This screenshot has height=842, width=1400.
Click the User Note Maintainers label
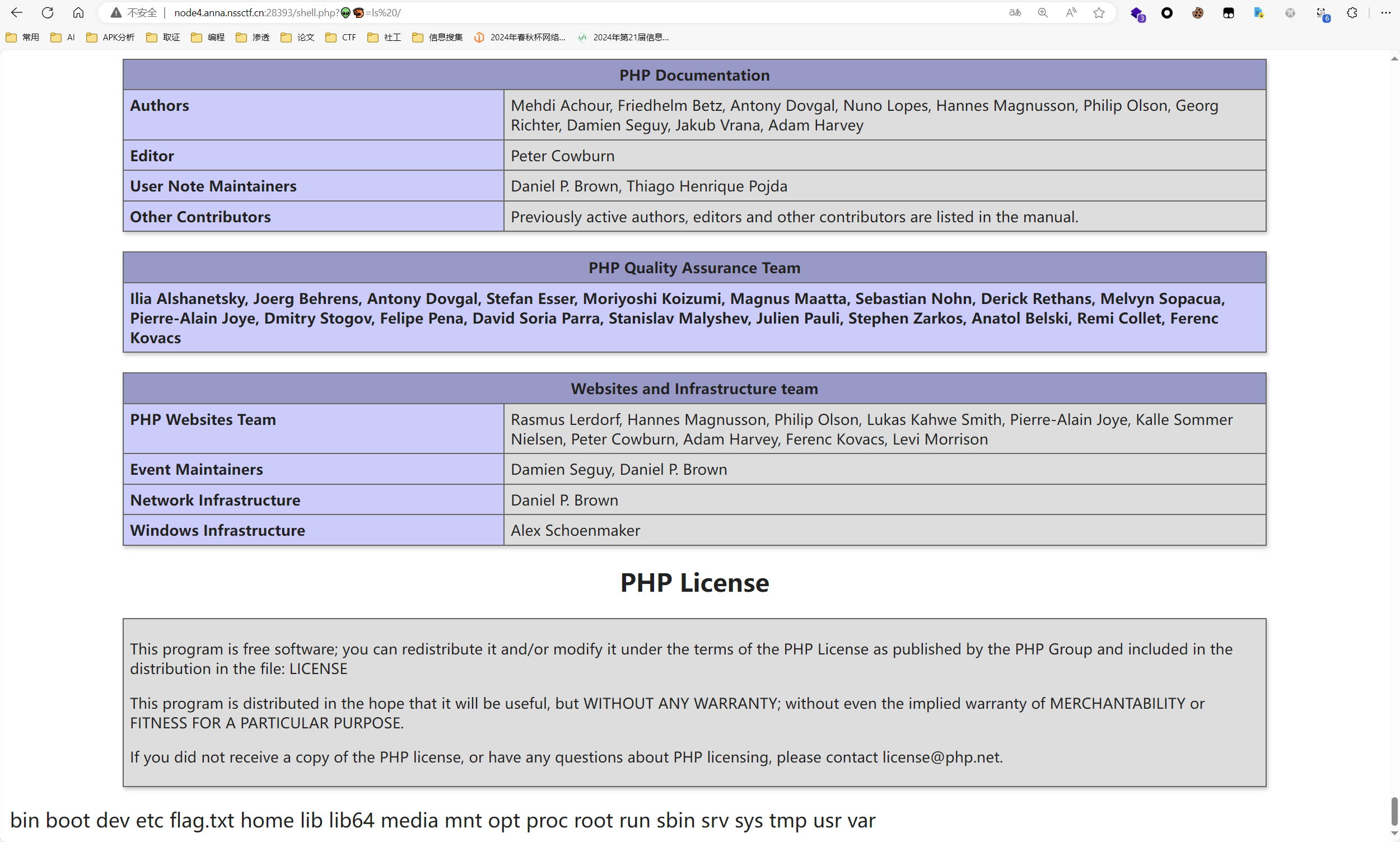213,186
